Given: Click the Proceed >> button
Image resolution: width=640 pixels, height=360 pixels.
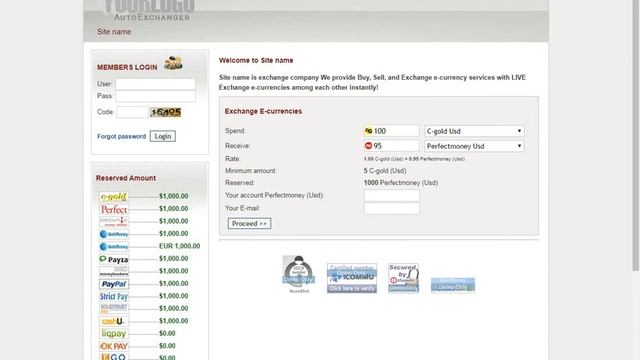Looking at the screenshot, I should (x=249, y=224).
